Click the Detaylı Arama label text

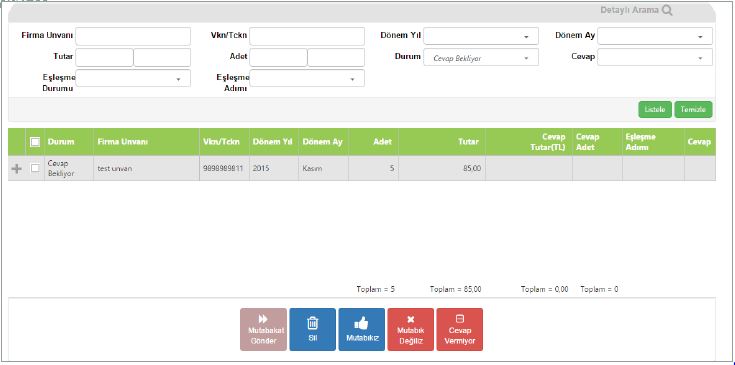click(629, 10)
